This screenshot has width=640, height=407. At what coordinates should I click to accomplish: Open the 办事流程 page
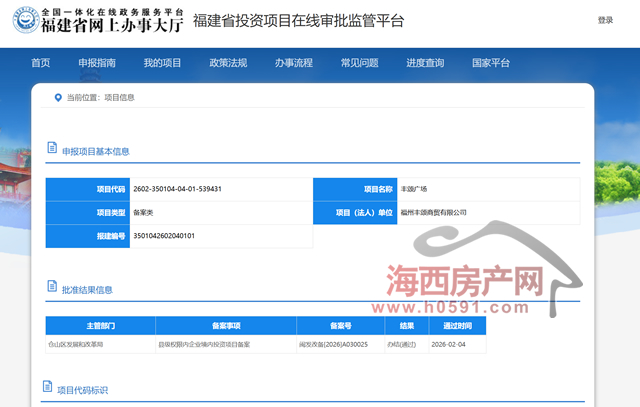pyautogui.click(x=294, y=63)
